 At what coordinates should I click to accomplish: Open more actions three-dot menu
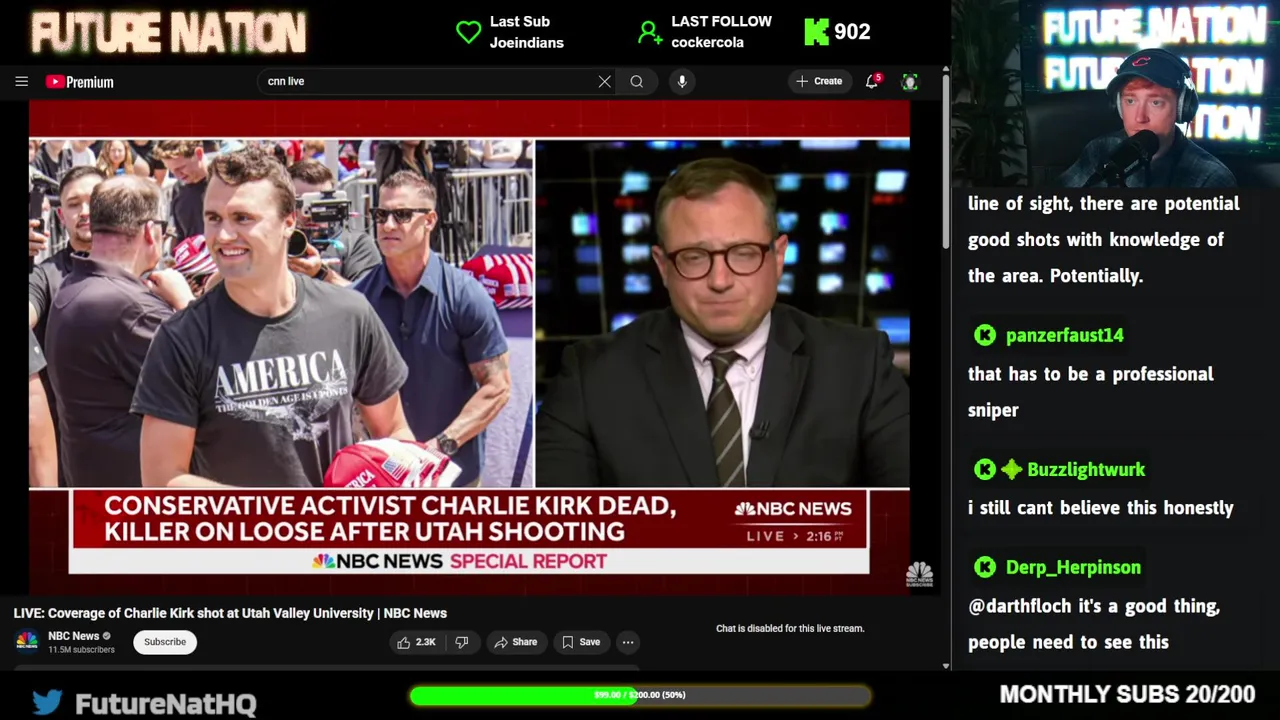pos(628,642)
